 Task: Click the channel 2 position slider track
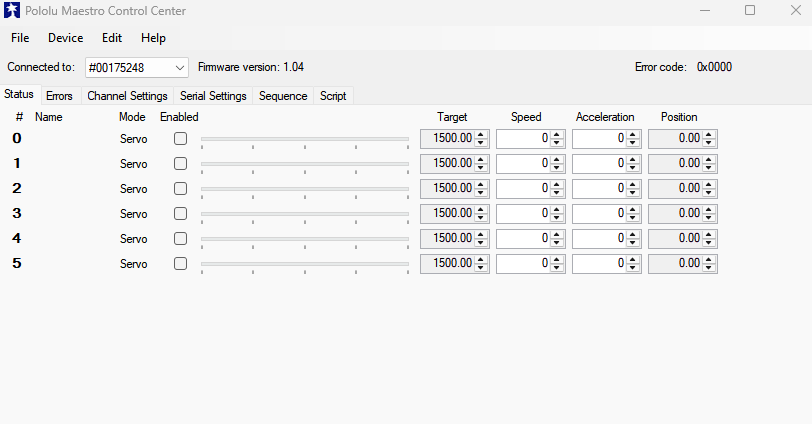coord(305,189)
